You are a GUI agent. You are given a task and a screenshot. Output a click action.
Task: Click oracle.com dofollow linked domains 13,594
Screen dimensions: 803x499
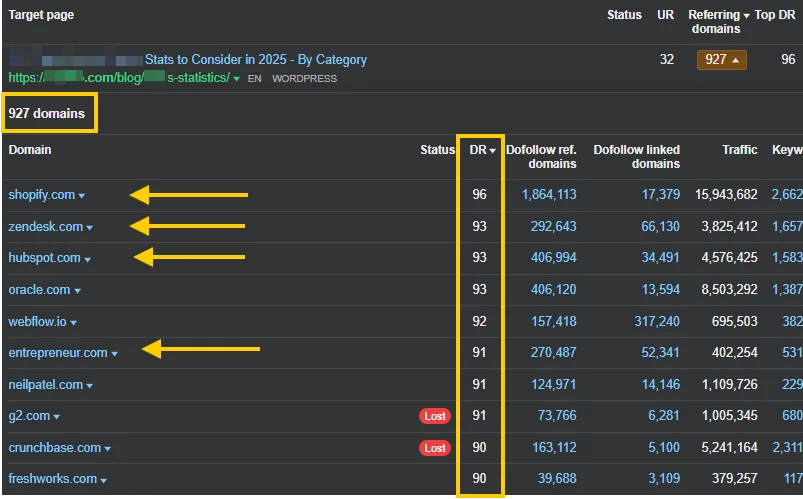(661, 289)
